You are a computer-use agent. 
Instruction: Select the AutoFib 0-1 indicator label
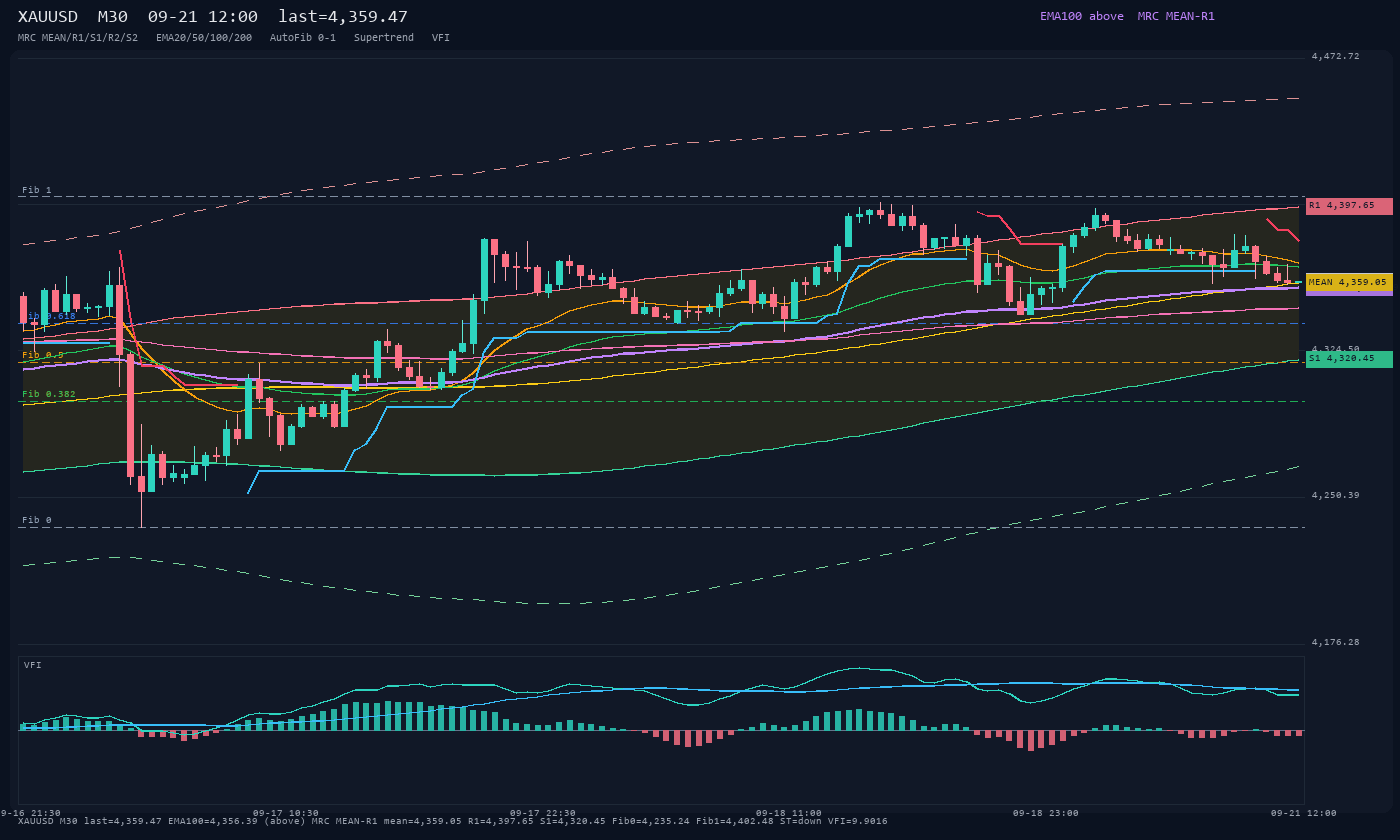(x=303, y=38)
